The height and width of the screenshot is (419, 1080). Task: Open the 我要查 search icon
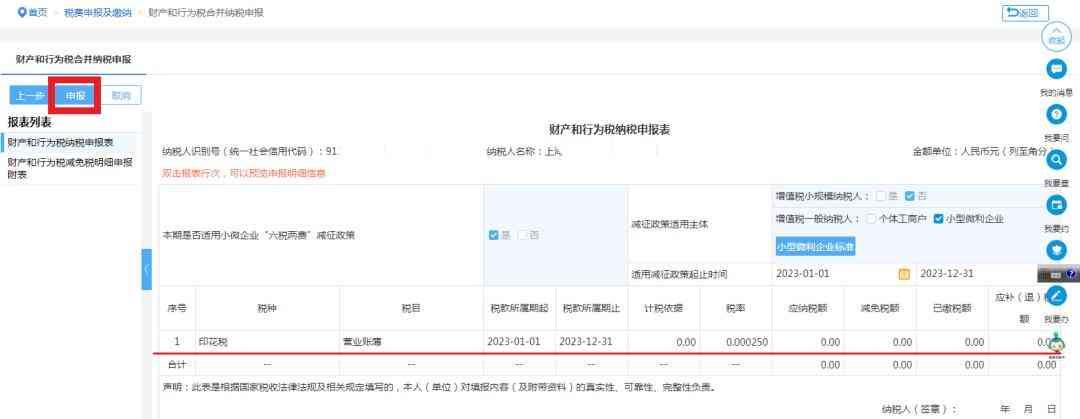click(1056, 158)
